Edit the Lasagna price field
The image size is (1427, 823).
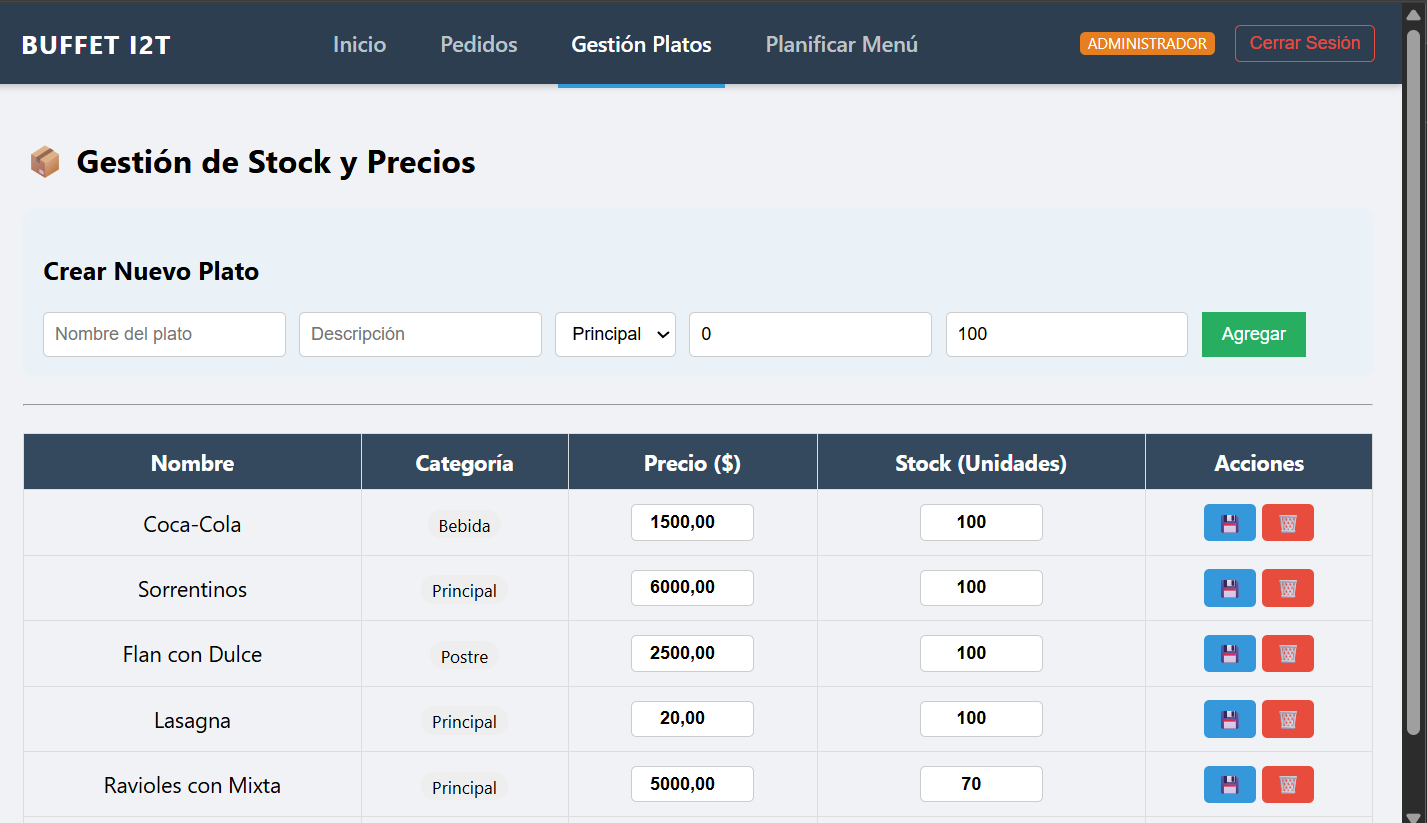[692, 719]
